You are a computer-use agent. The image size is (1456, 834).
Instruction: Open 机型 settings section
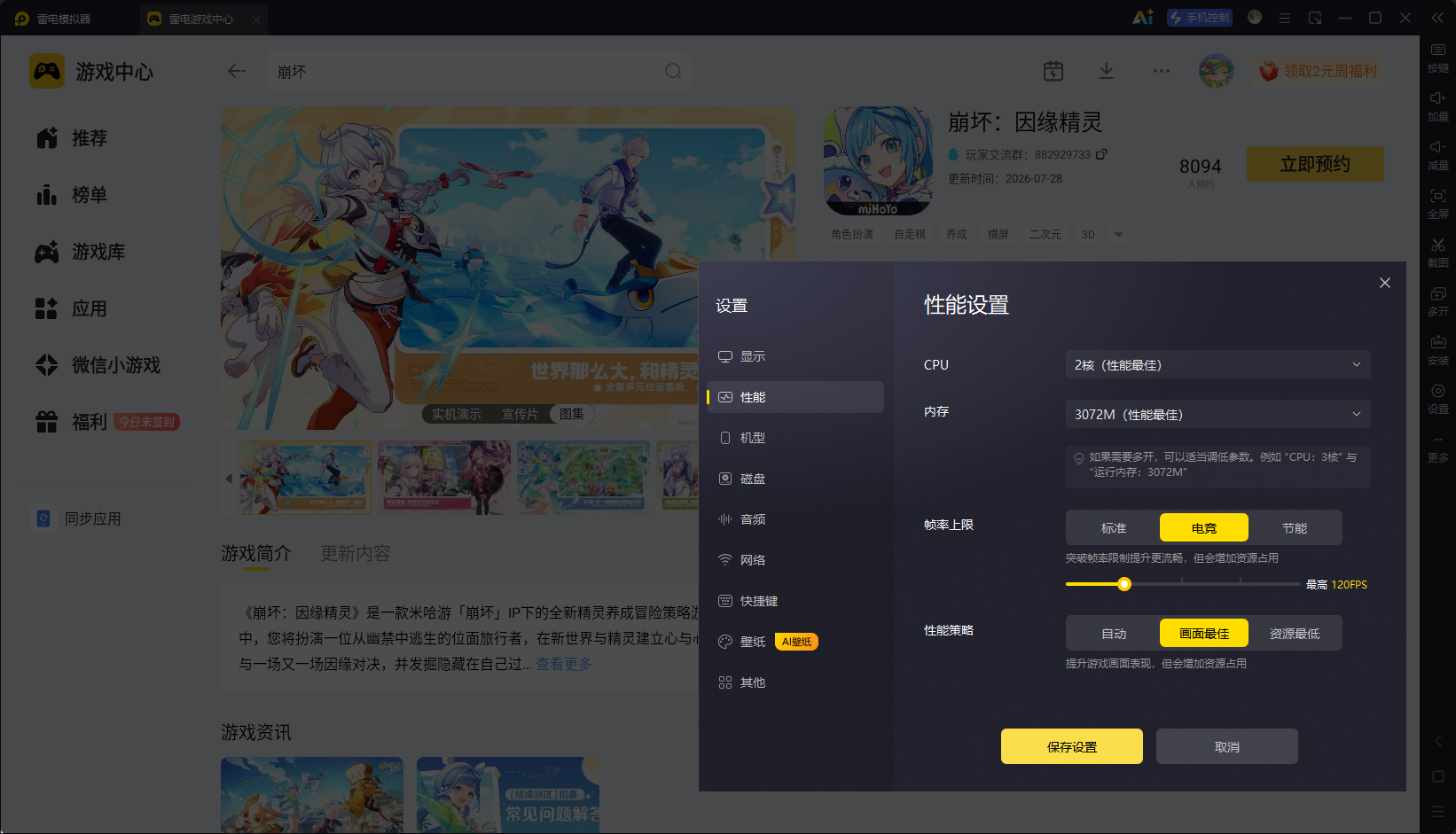795,438
